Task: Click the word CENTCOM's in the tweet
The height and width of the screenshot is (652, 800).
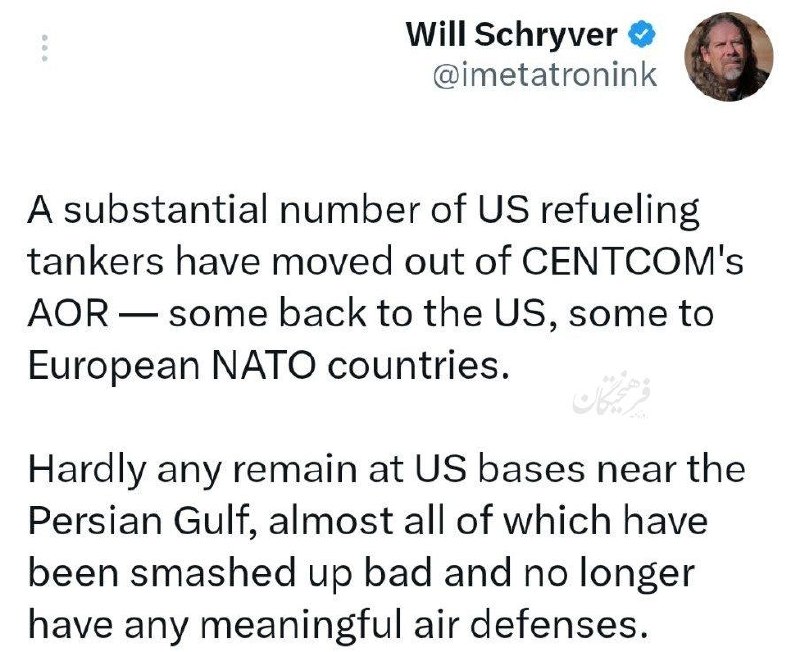Action: click(x=633, y=261)
